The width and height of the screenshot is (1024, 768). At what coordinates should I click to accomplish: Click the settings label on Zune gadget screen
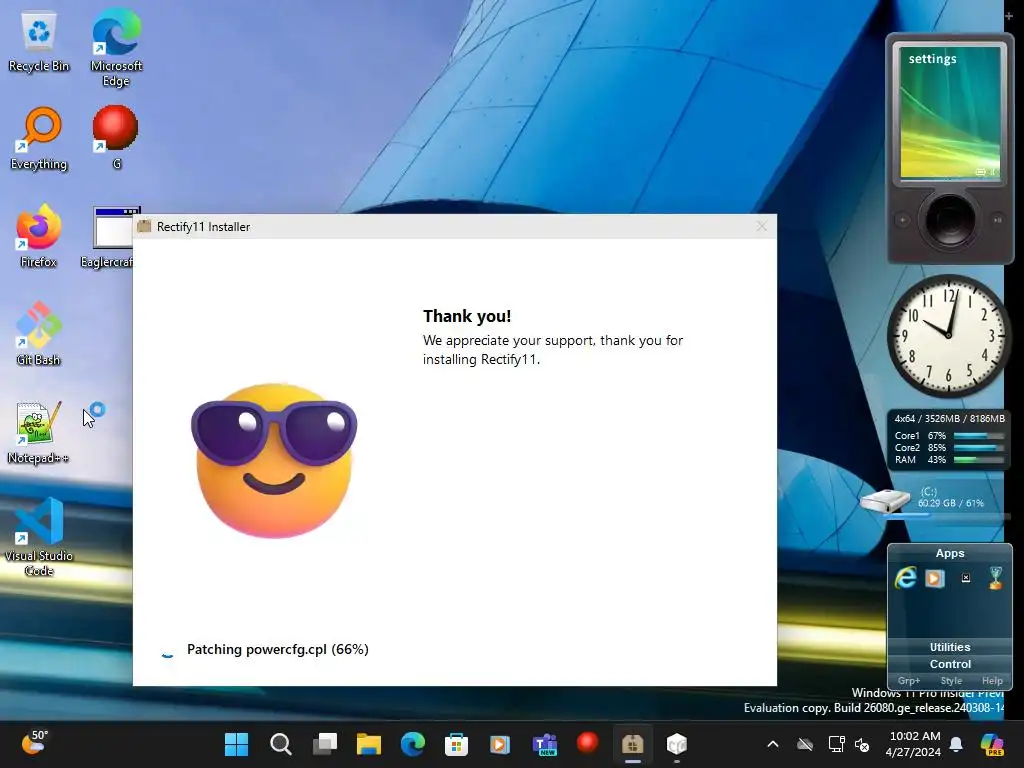933,59
